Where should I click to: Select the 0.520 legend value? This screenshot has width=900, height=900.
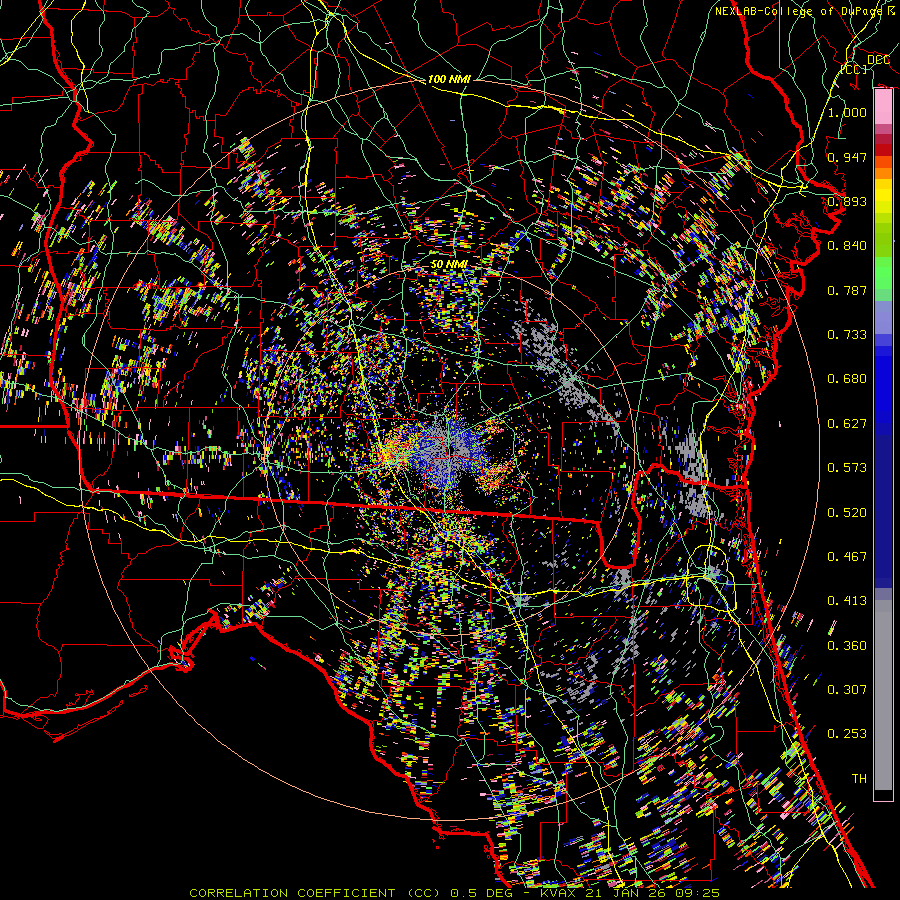coord(847,513)
